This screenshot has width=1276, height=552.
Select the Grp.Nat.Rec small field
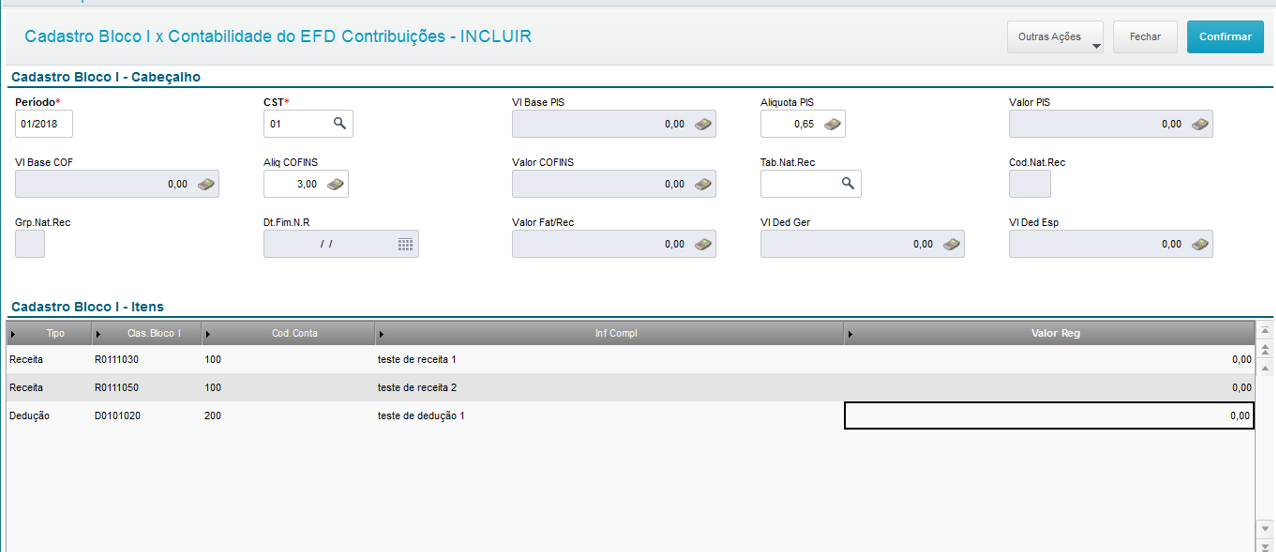[x=30, y=244]
